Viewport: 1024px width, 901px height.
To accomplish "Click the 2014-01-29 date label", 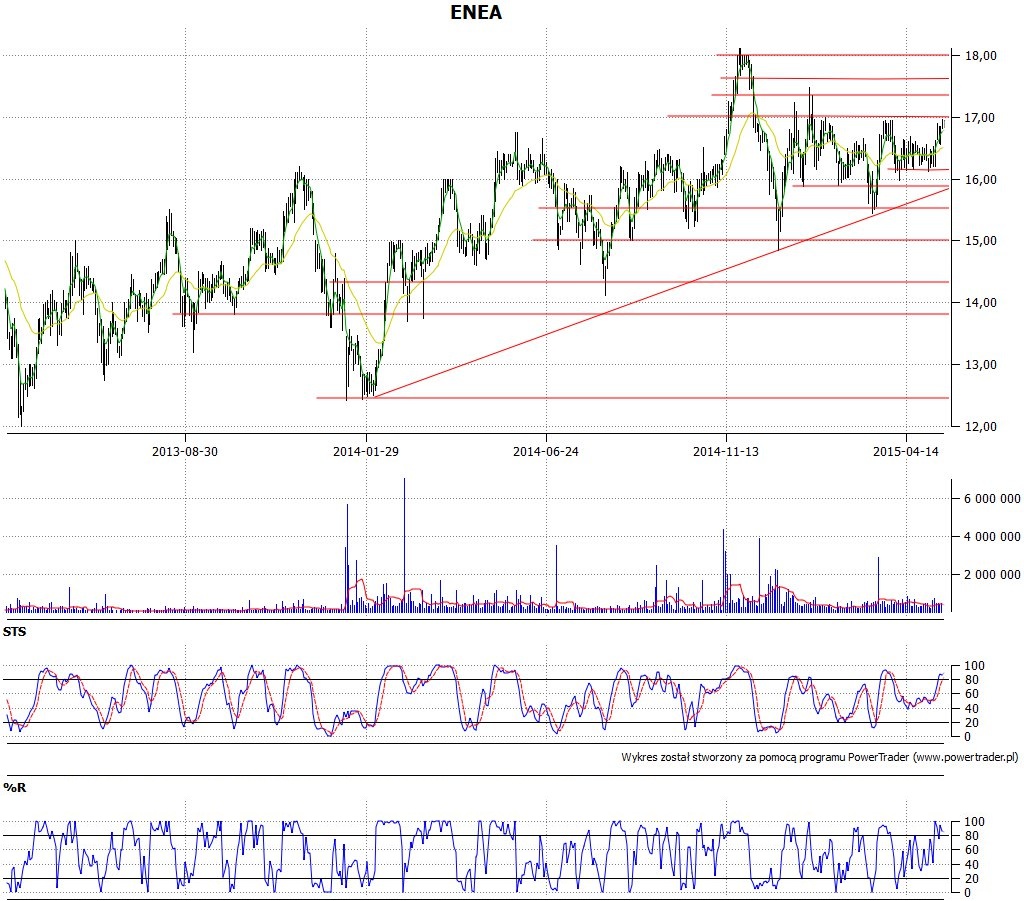I will 366,451.
